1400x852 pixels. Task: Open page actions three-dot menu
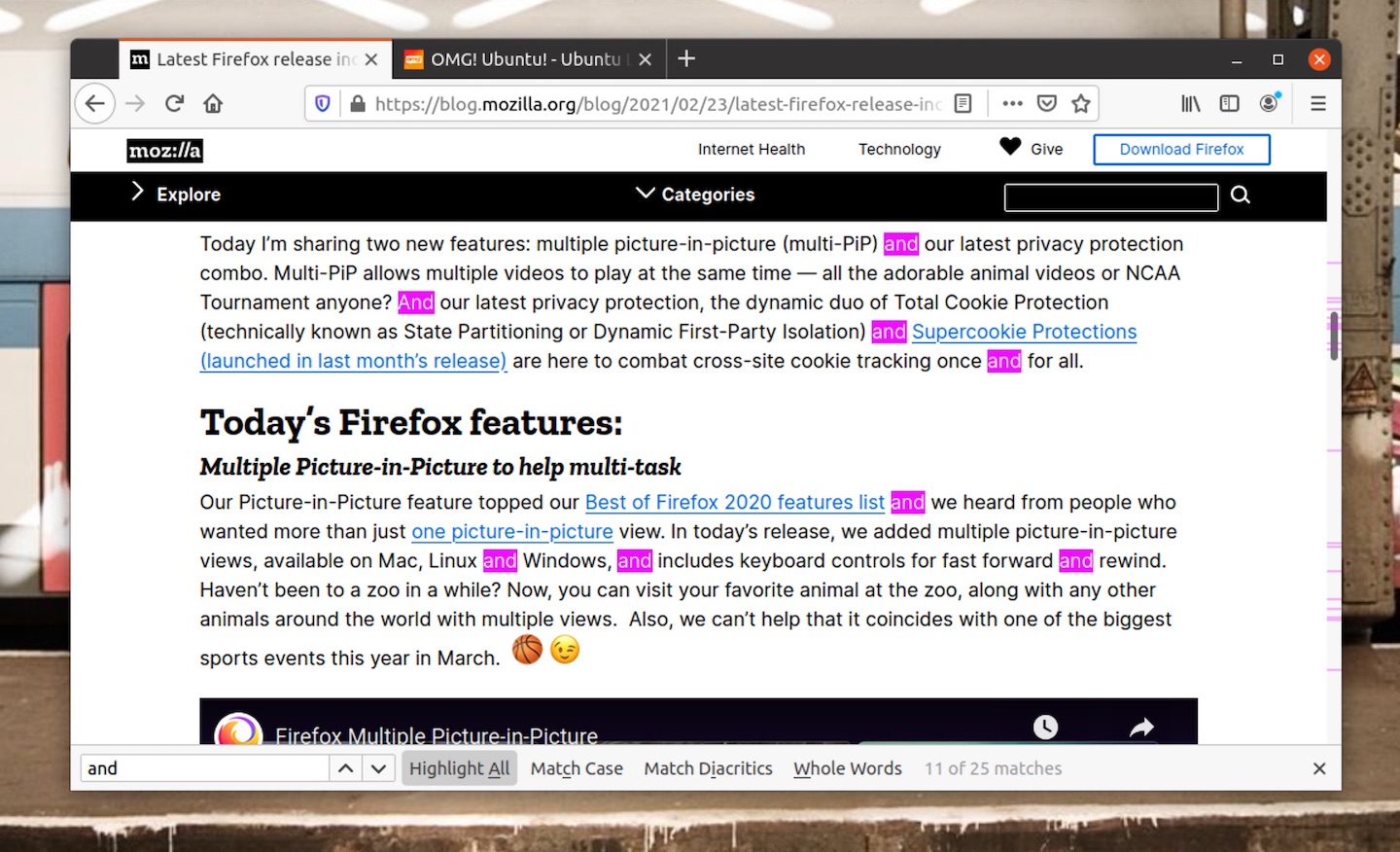click(x=1012, y=103)
